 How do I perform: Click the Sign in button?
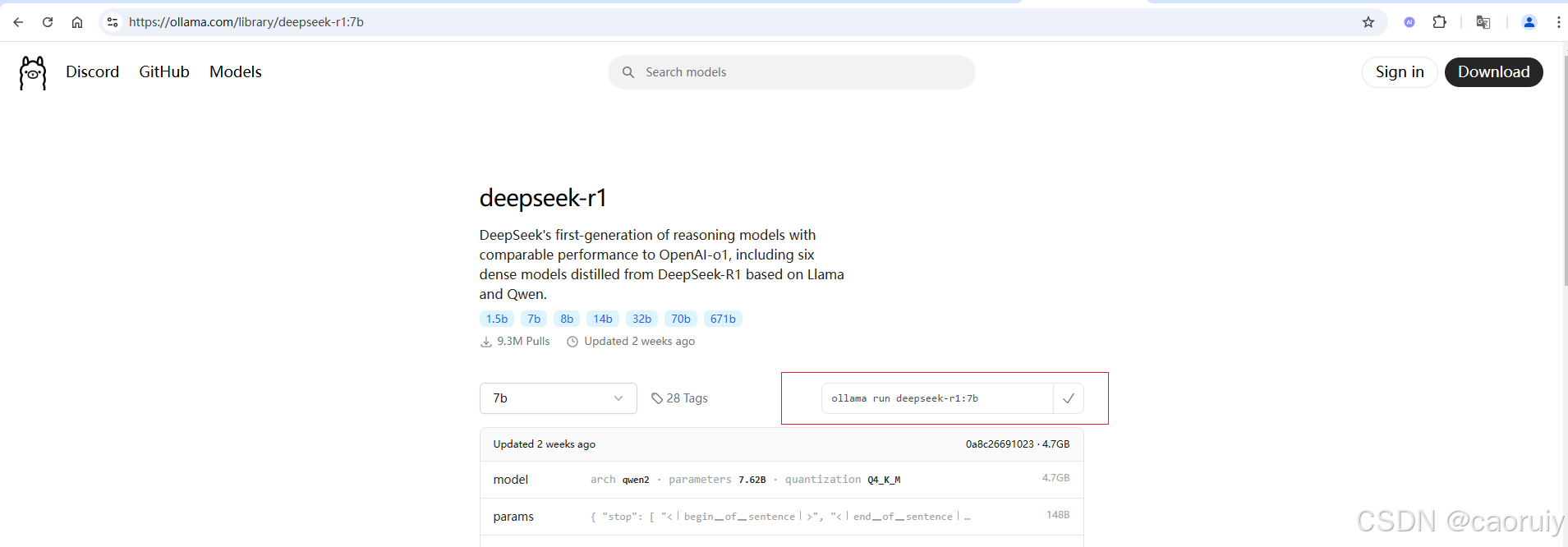(x=1400, y=72)
